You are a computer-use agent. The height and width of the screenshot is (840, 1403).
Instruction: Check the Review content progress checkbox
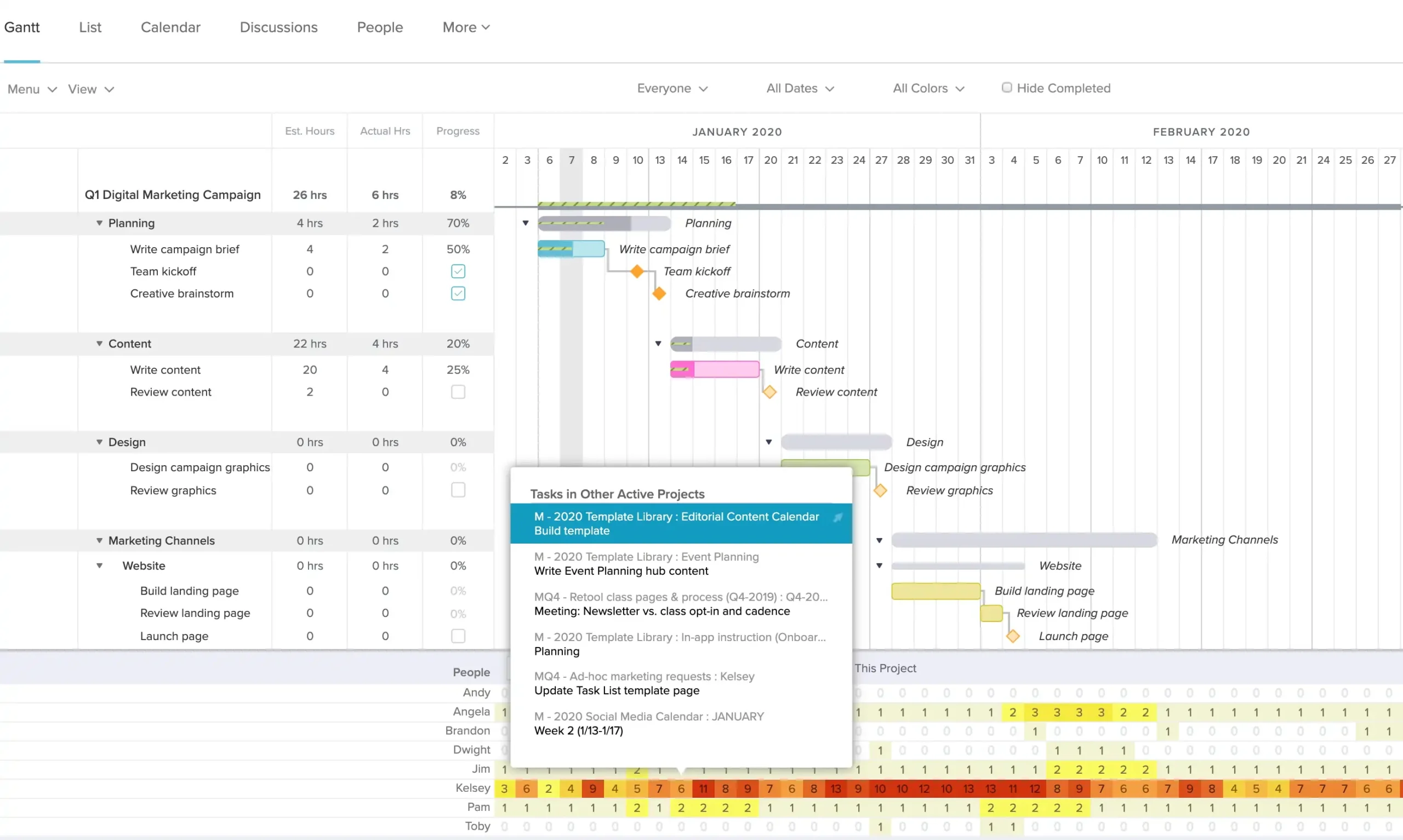pos(457,392)
